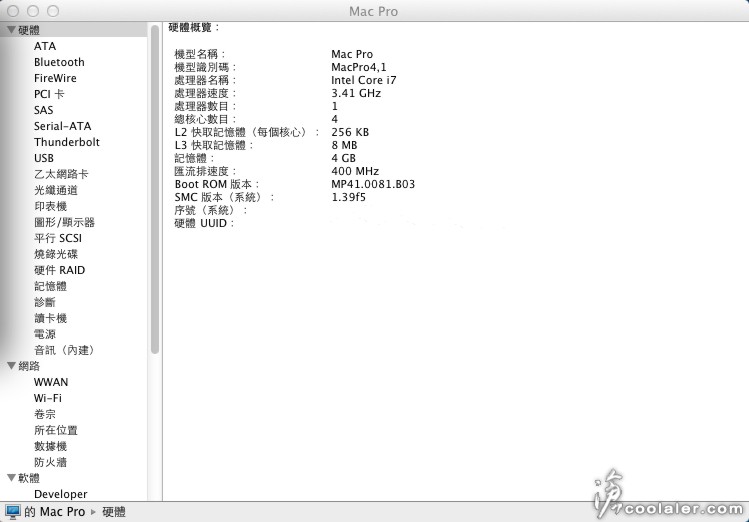The image size is (749, 522).
Task: Click the sidebar vertical scrollbar
Action: [154, 189]
